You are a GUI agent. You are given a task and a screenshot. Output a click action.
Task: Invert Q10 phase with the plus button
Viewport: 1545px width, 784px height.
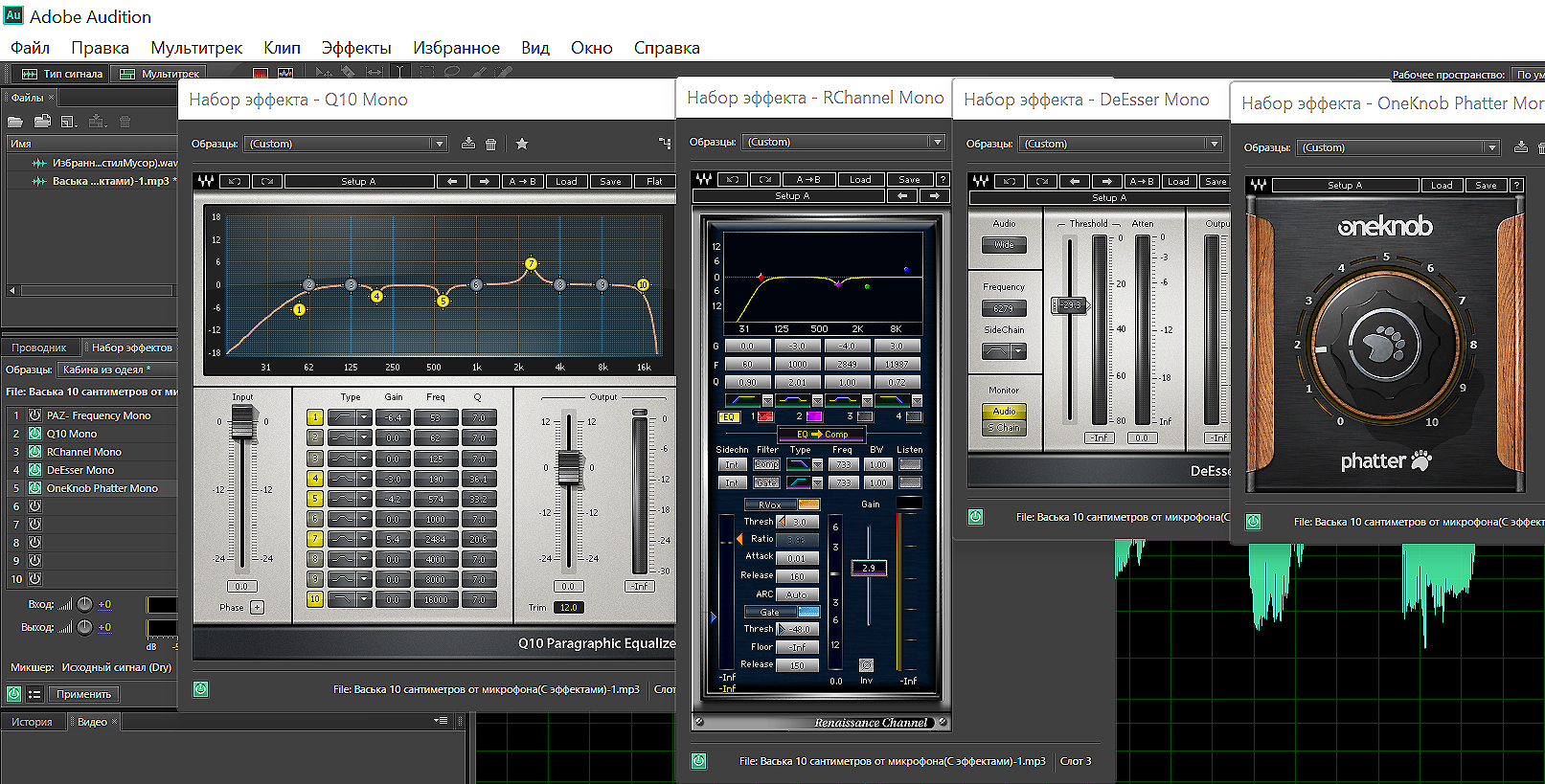[257, 607]
